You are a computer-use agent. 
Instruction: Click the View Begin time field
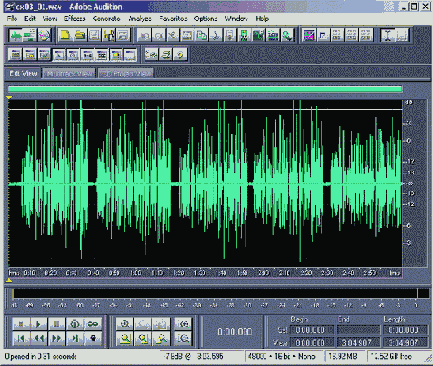(311, 342)
